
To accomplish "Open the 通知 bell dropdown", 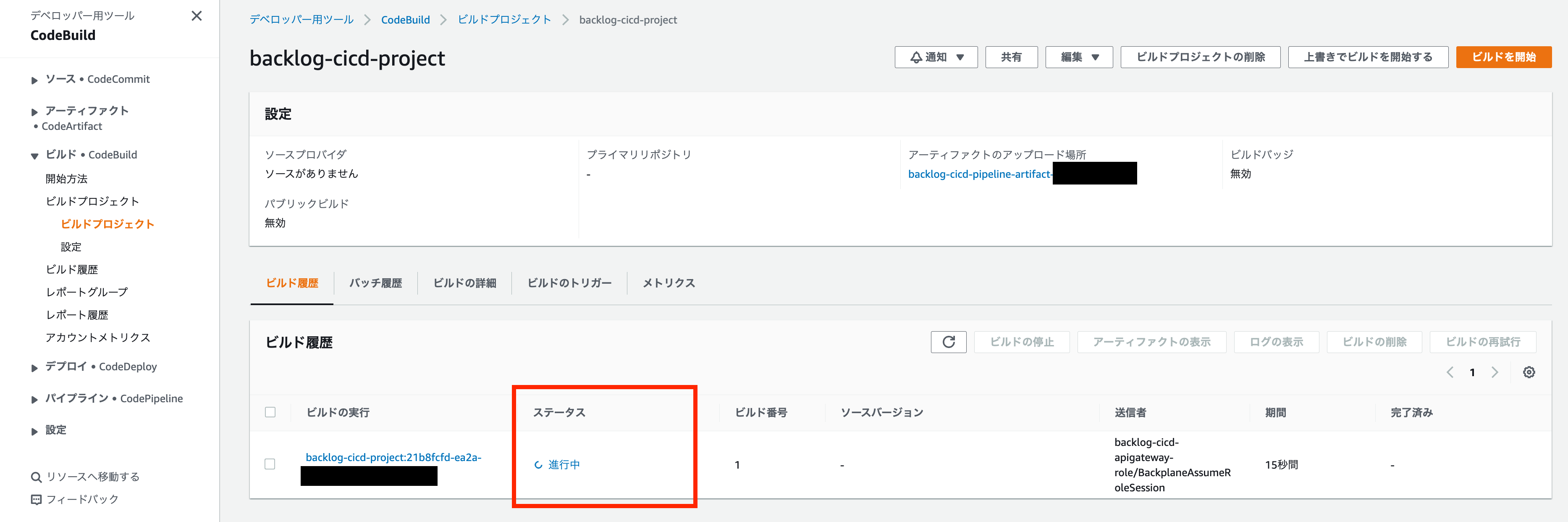I will pos(936,57).
